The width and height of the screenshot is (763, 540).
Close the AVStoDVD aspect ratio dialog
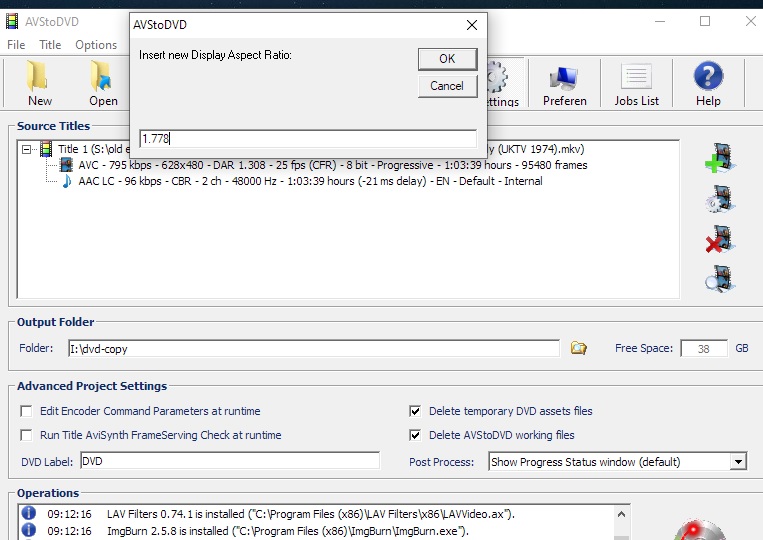(x=472, y=25)
